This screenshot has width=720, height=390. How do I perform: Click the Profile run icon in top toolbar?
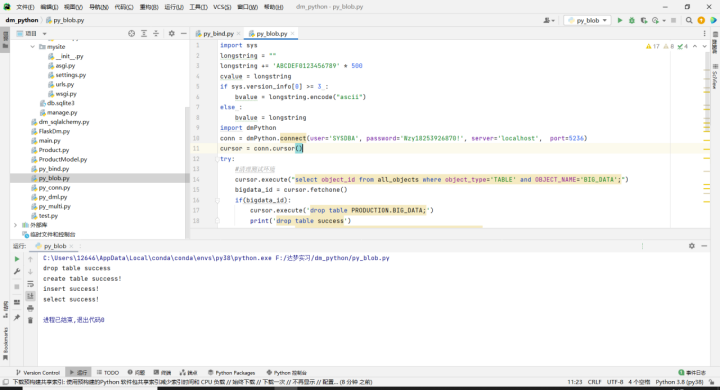(655, 20)
